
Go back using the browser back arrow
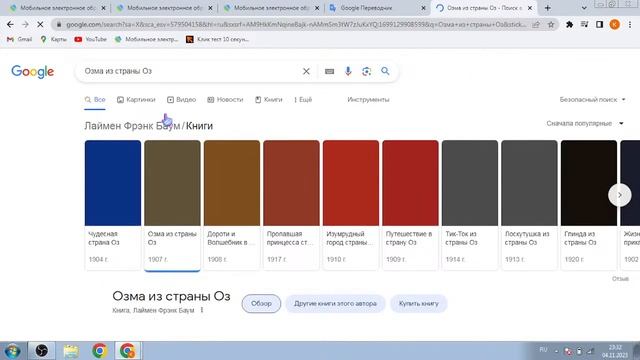pyautogui.click(x=10, y=24)
